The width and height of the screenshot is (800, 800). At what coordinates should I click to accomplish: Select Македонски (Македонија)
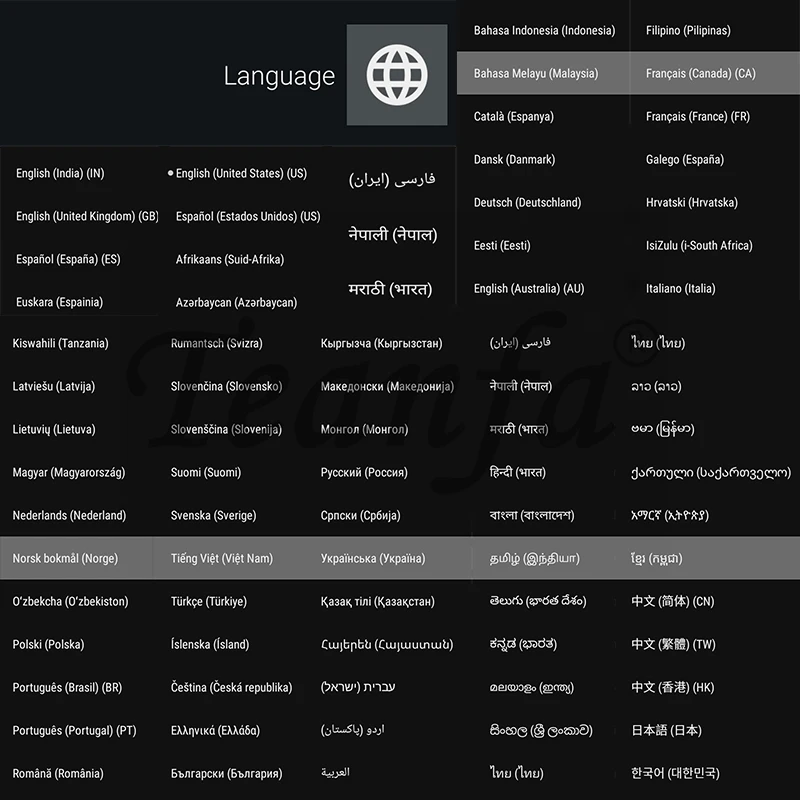coord(387,386)
